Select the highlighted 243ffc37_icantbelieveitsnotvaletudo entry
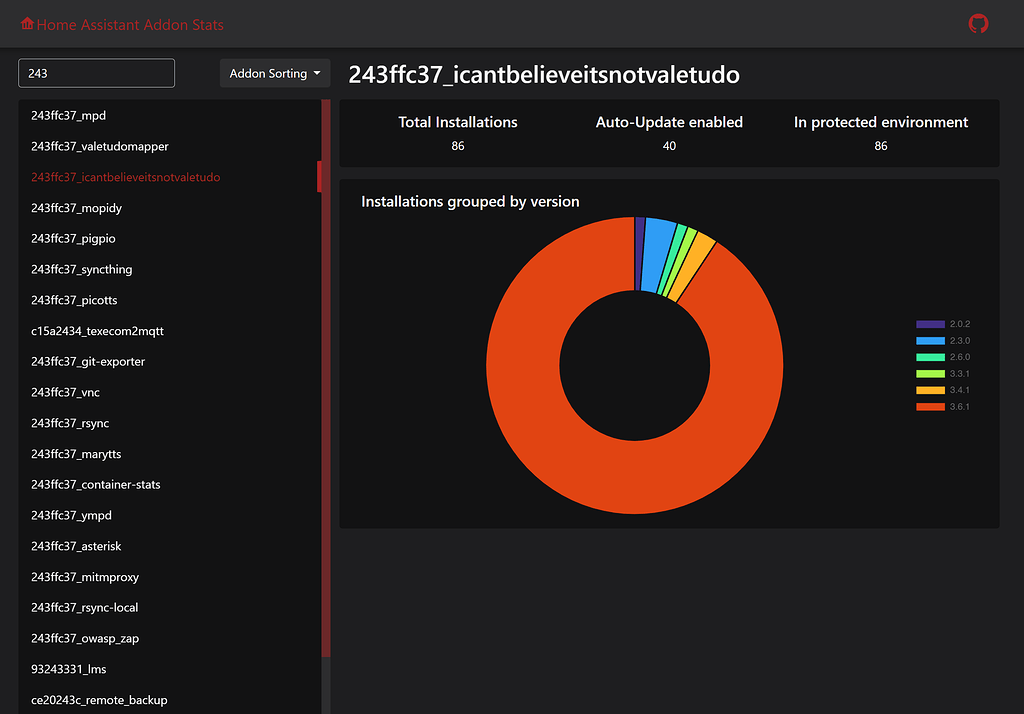The width and height of the screenshot is (1024, 714). click(126, 177)
